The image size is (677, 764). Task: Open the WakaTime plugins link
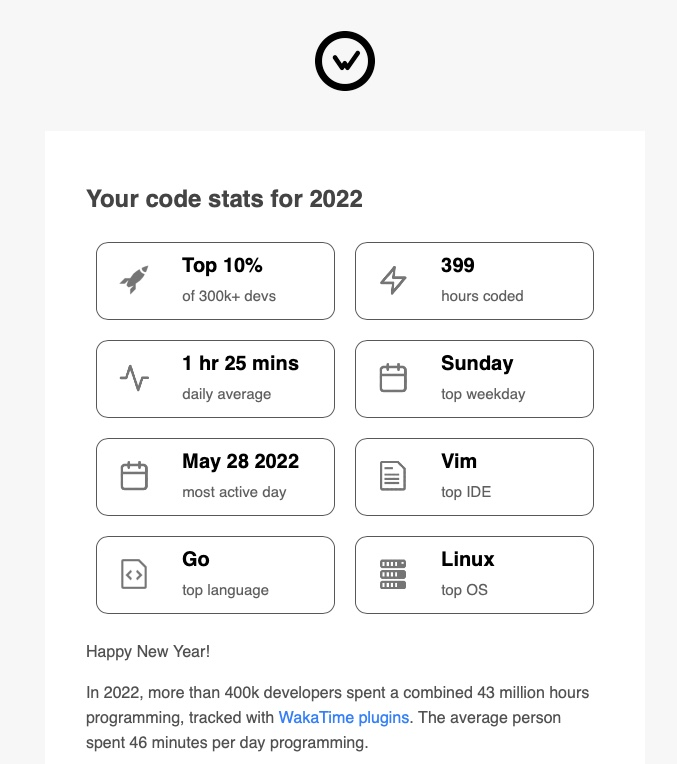[x=343, y=717]
